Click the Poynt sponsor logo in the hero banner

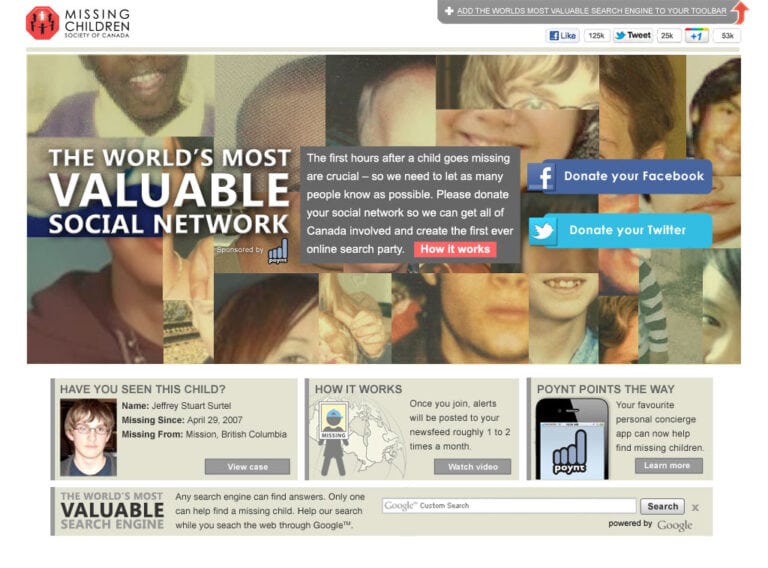click(x=278, y=251)
